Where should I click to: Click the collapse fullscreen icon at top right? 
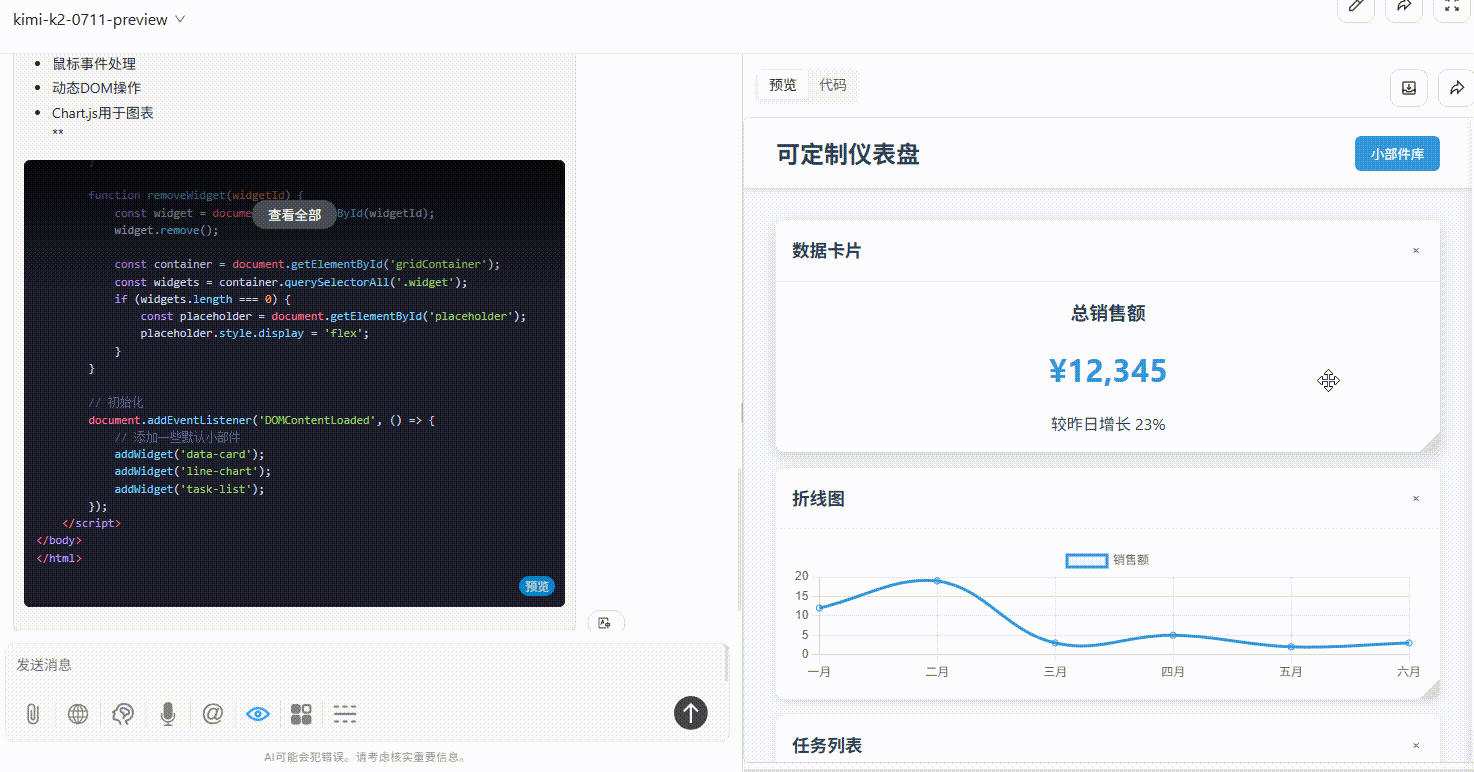[1452, 6]
